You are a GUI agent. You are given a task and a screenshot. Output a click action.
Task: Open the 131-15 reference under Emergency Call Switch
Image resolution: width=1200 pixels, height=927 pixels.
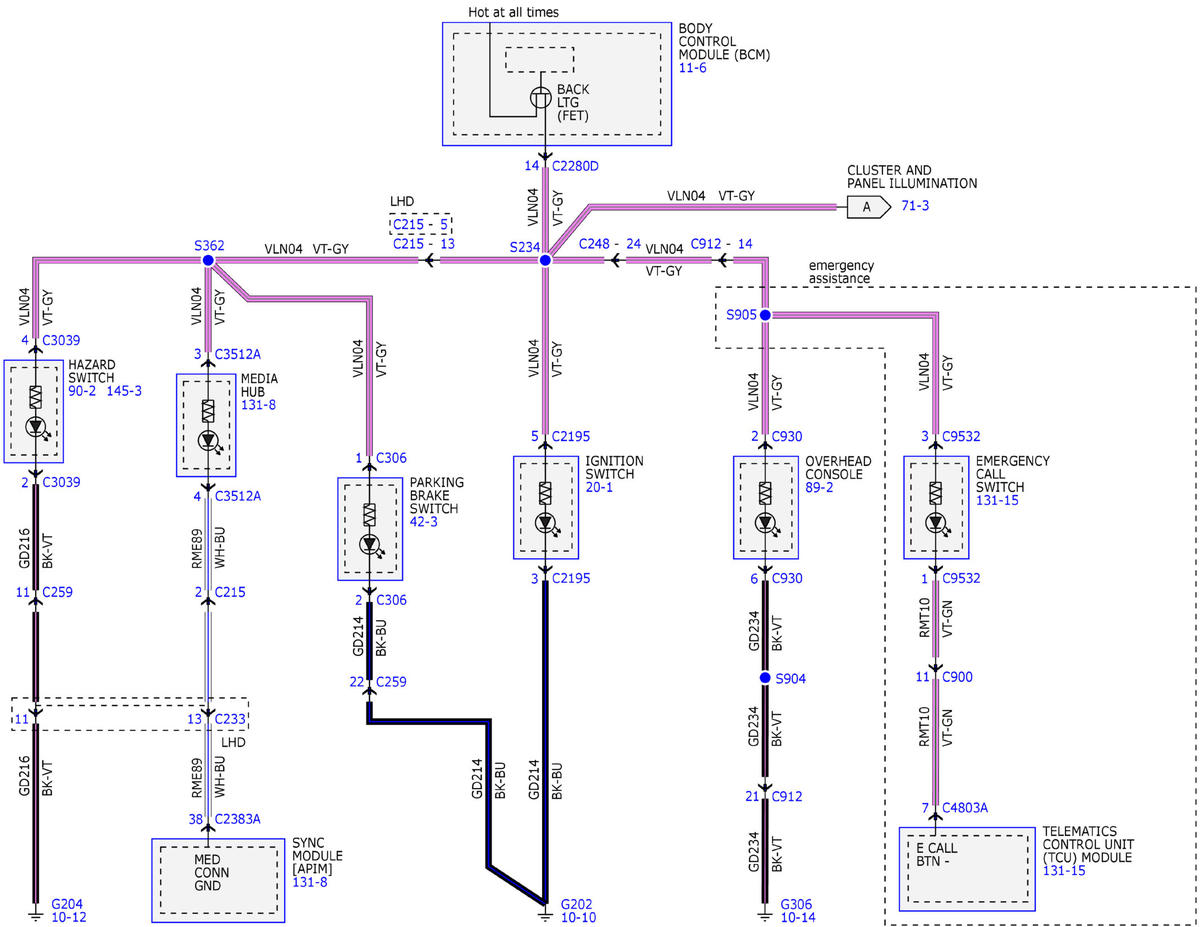point(997,500)
